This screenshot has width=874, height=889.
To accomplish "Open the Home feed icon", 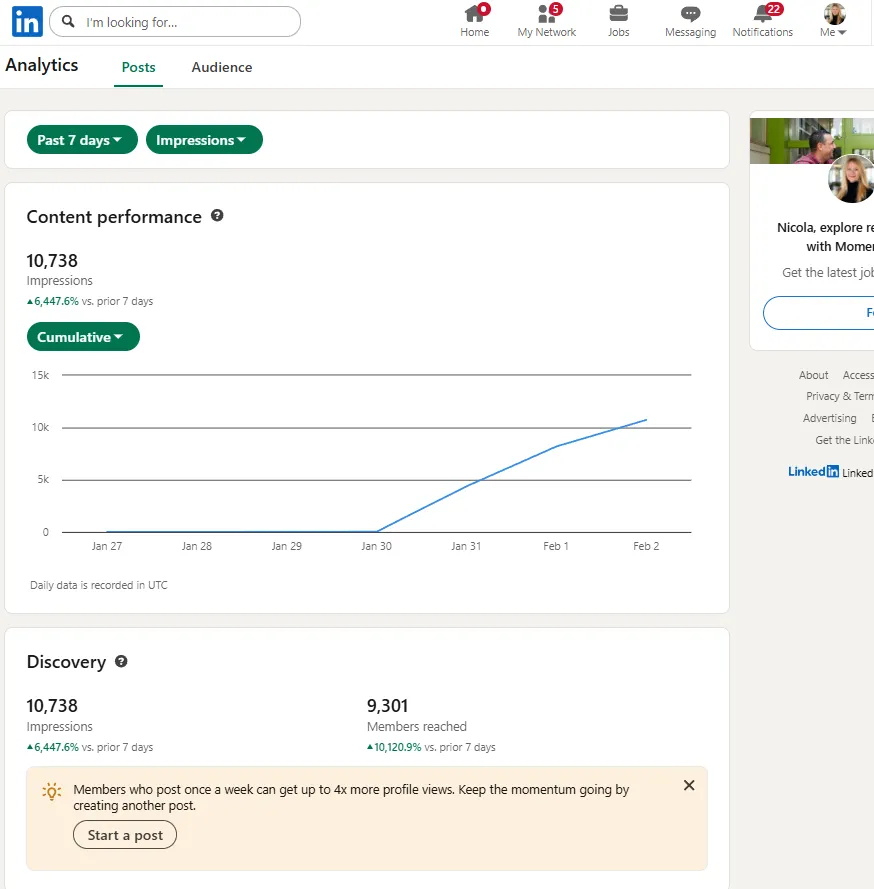I will [475, 15].
